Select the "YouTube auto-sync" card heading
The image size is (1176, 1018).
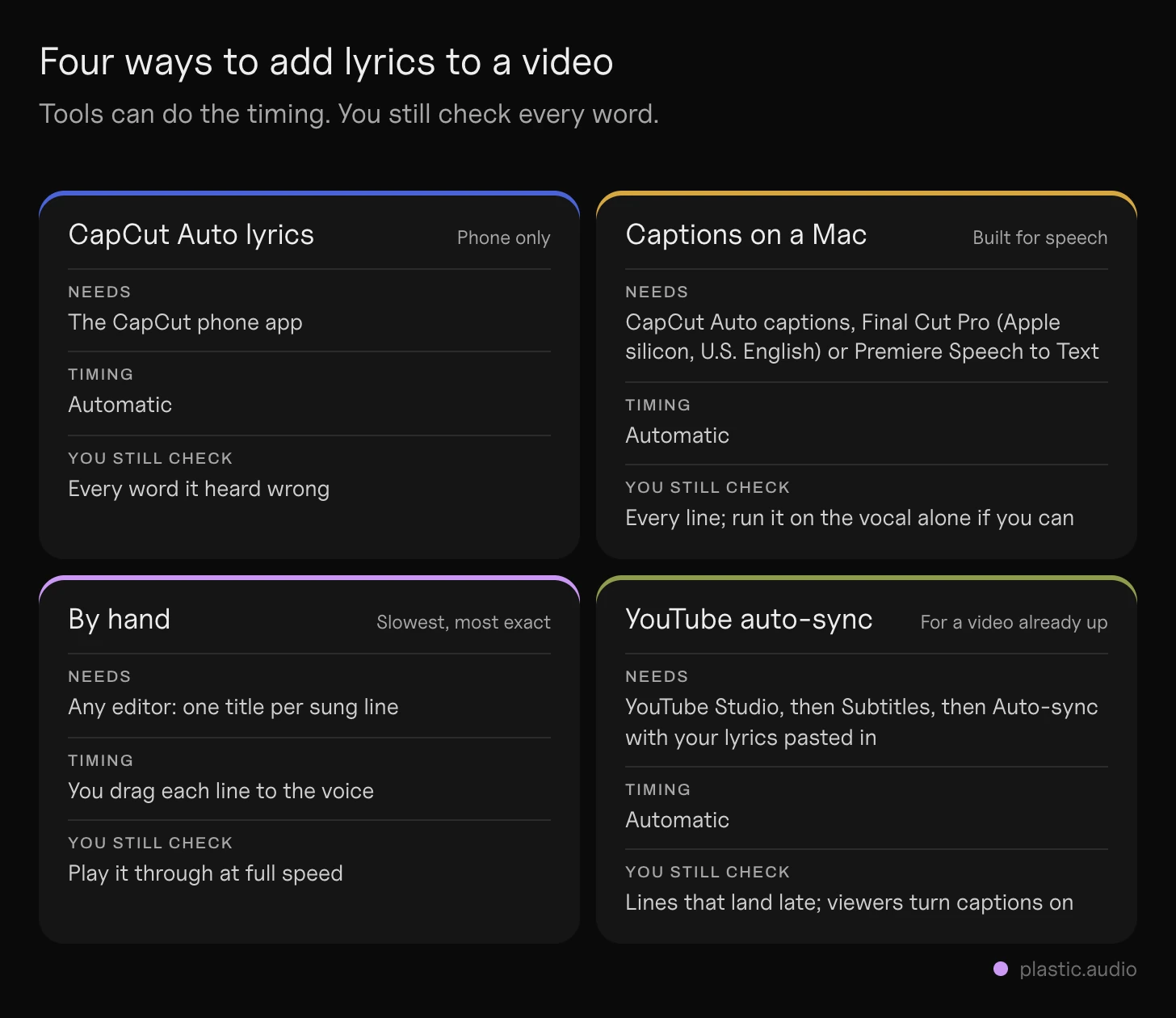[x=750, y=619]
